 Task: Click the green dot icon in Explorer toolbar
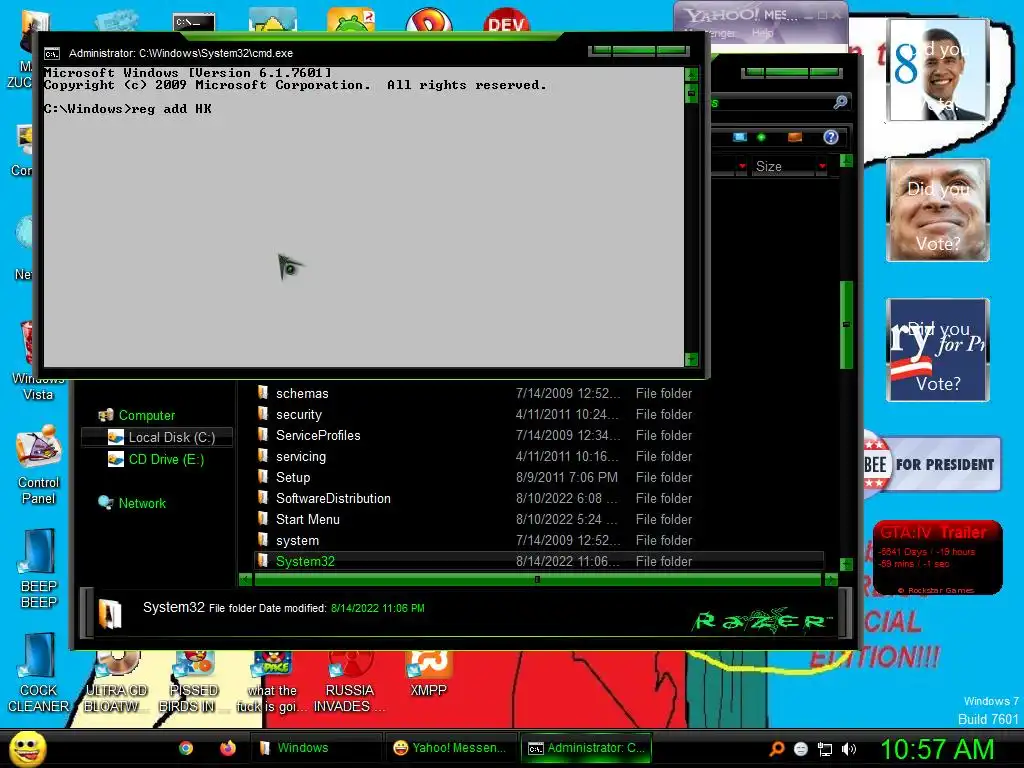(x=761, y=137)
